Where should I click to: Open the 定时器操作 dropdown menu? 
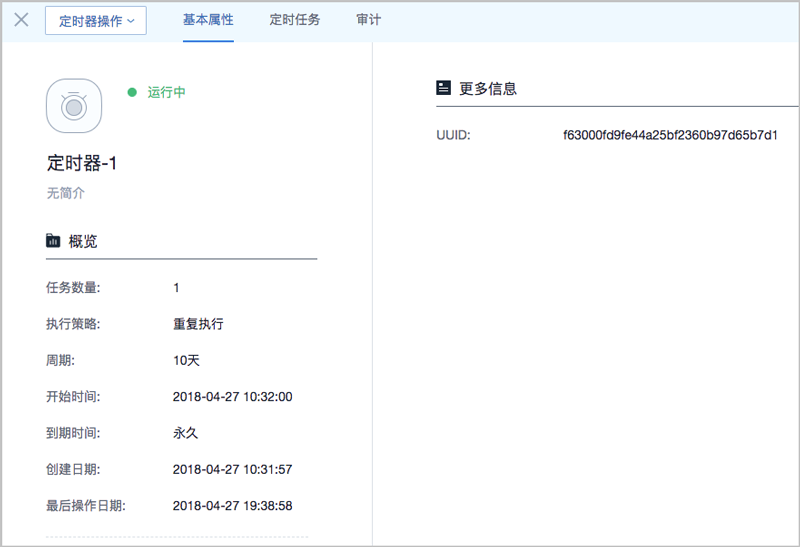tap(96, 21)
